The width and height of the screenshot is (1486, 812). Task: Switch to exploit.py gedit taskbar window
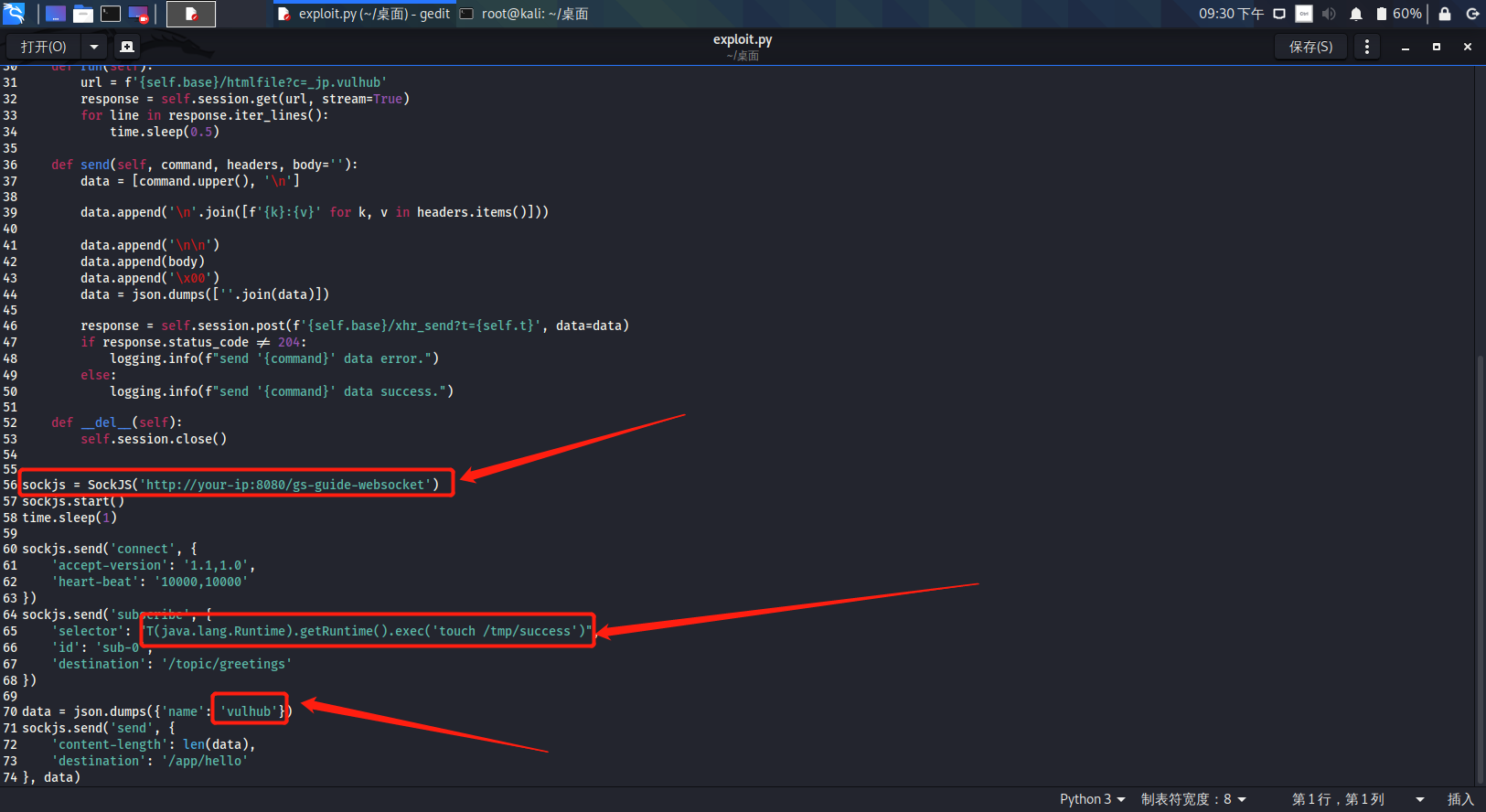364,14
